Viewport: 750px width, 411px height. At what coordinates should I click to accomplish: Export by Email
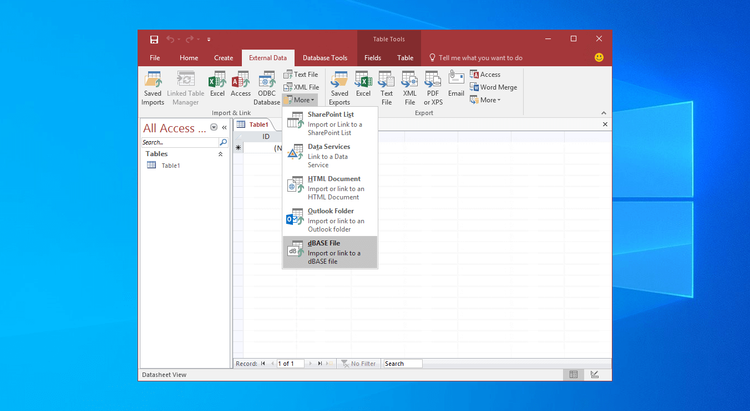456,84
